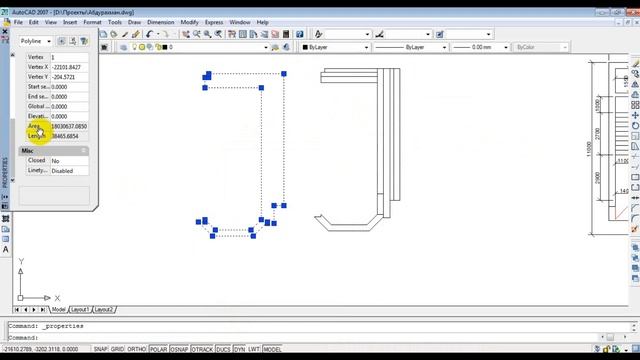Image resolution: width=640 pixels, height=360 pixels.
Task: Click the Redo arrow icon
Action: [165, 35]
